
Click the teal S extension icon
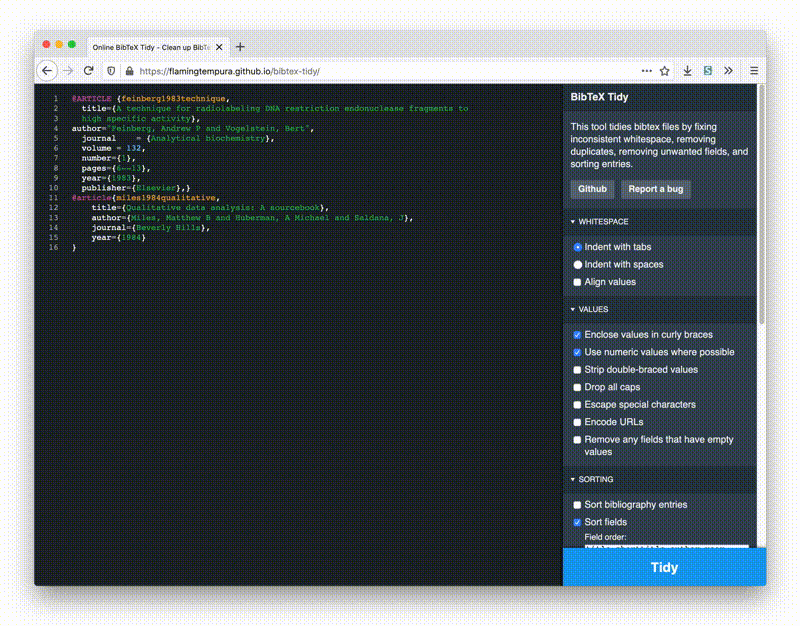(708, 71)
